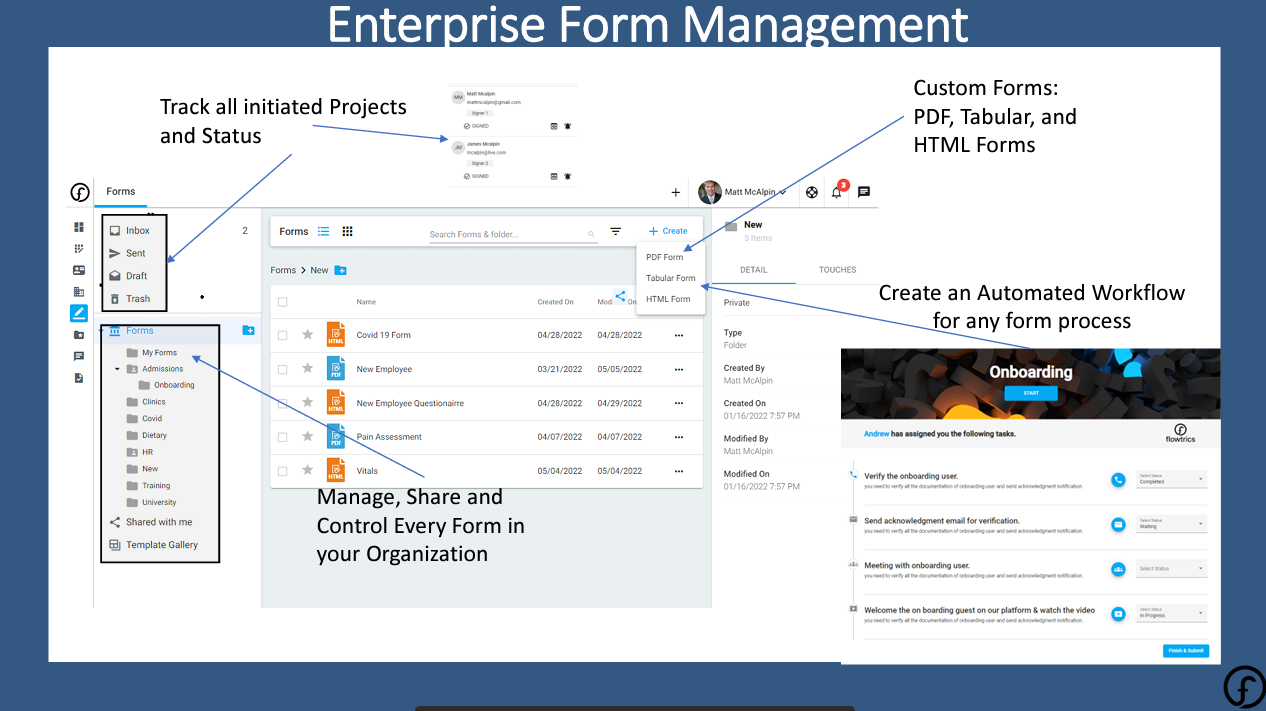Check the New Employee row checkbox
Image resolution: width=1266 pixels, height=711 pixels.
pyautogui.click(x=283, y=369)
